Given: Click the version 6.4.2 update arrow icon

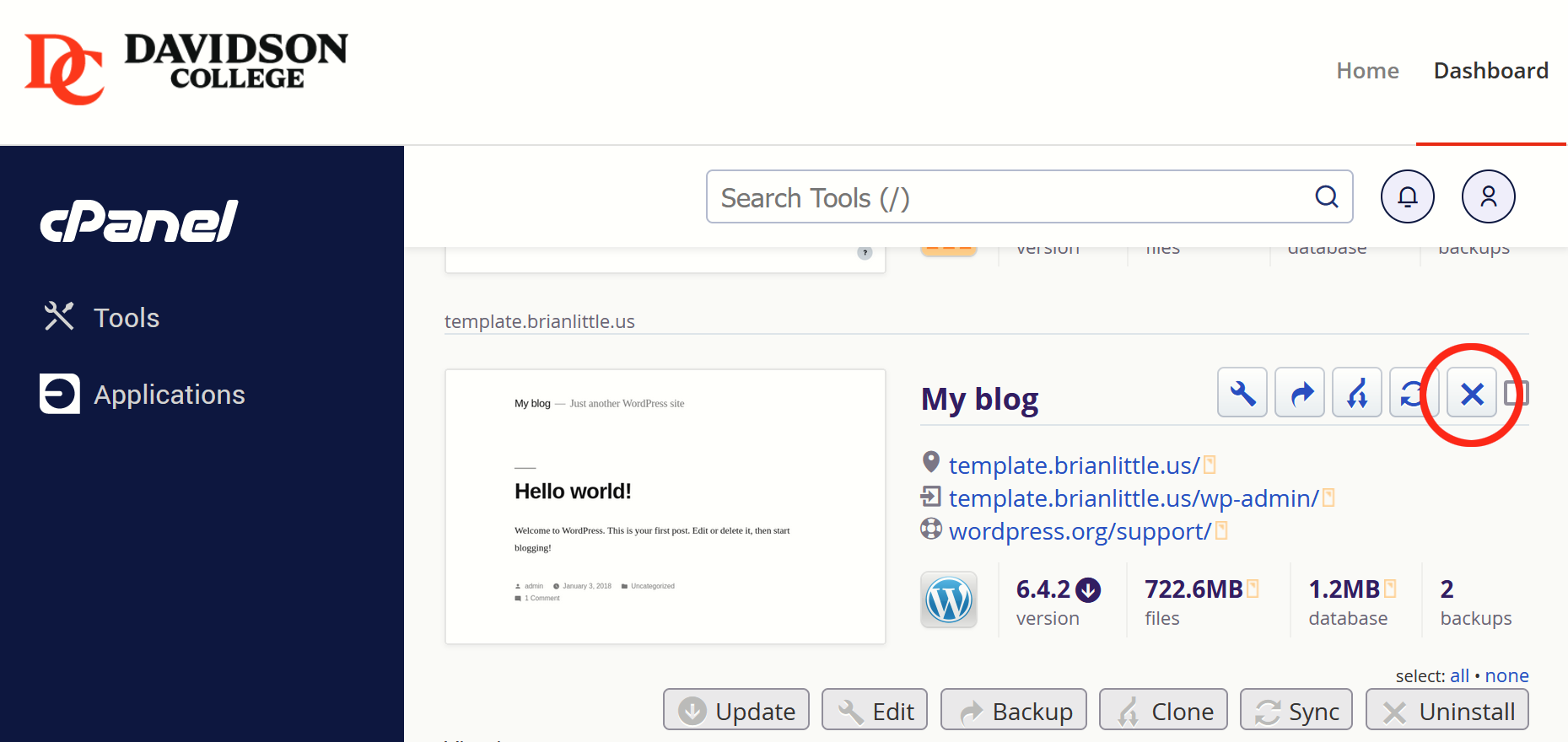Looking at the screenshot, I should coord(1088,589).
